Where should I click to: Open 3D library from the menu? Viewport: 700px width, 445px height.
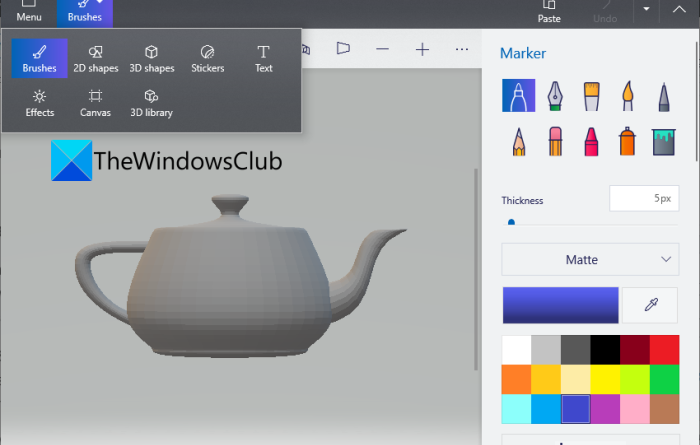tap(152, 103)
